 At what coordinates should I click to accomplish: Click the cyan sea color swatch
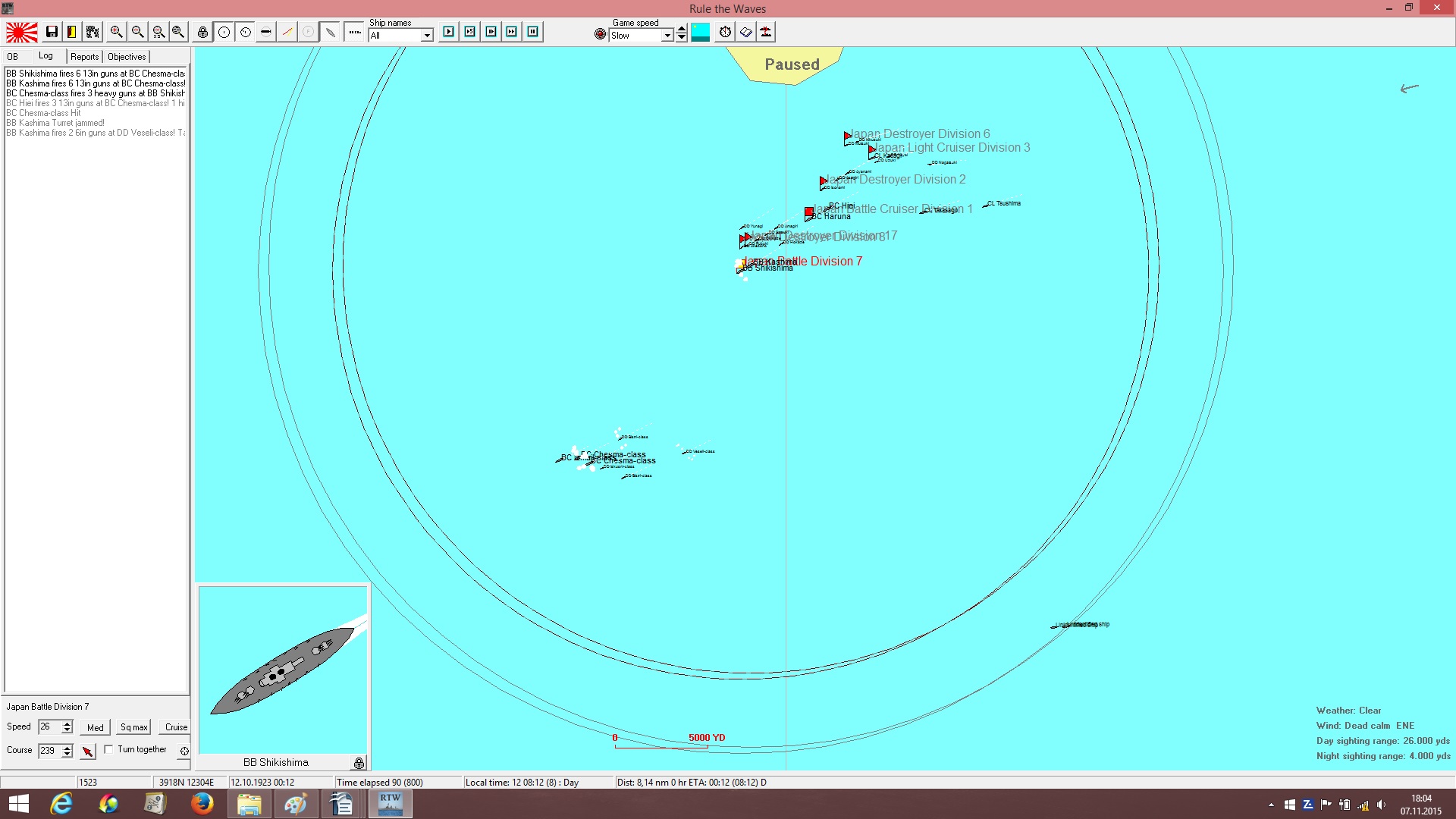[x=701, y=32]
